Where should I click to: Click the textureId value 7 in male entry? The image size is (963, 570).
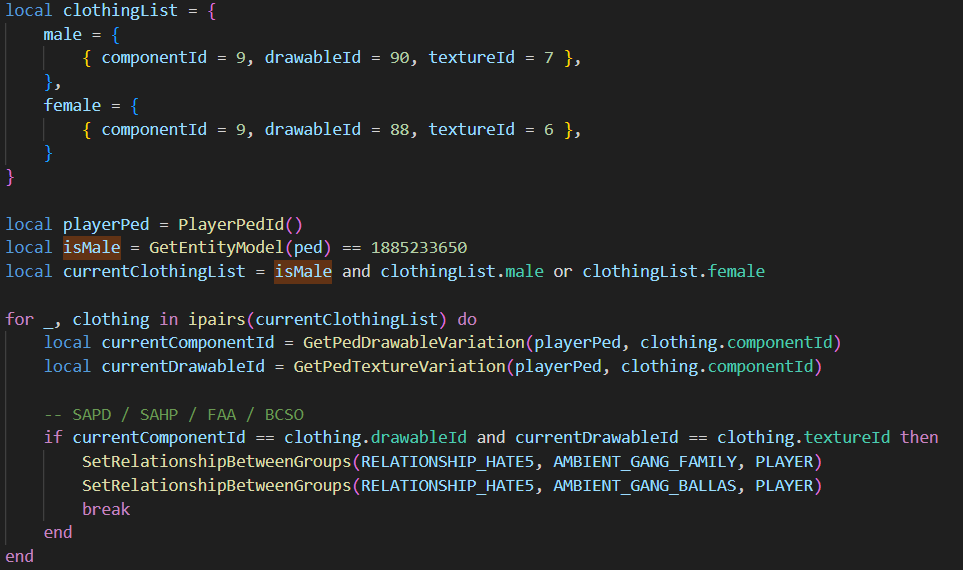click(549, 58)
